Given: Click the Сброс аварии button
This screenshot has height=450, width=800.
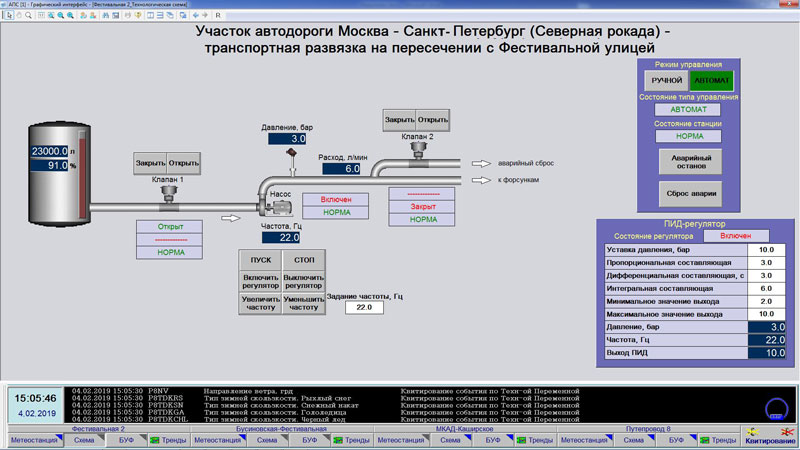Looking at the screenshot, I should pos(691,194).
